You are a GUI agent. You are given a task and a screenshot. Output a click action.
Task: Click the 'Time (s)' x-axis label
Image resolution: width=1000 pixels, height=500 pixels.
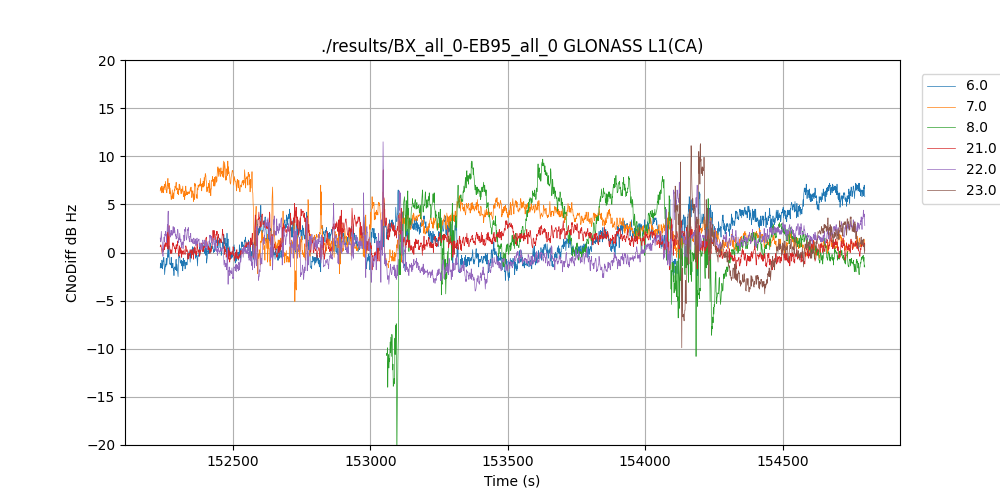click(512, 481)
